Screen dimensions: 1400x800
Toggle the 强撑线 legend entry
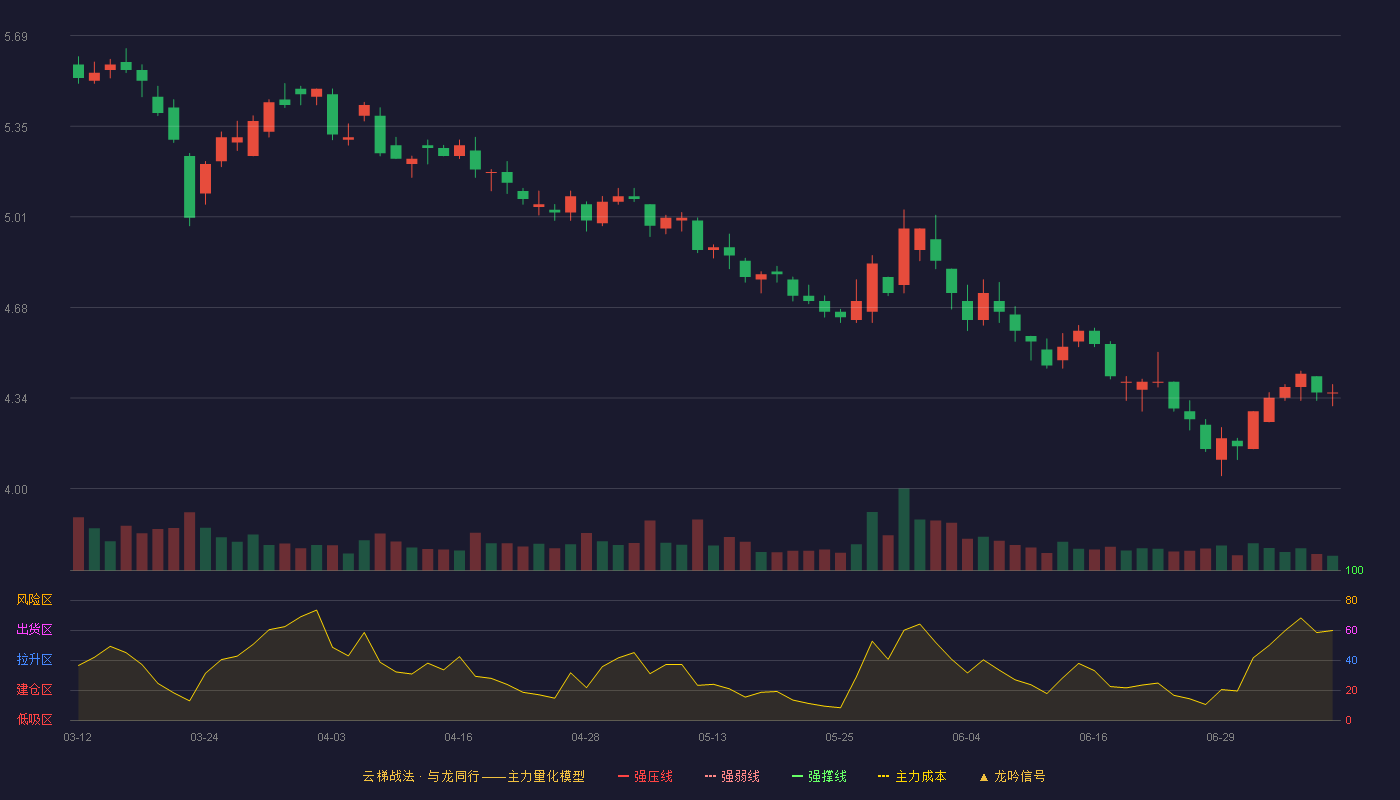pos(819,776)
